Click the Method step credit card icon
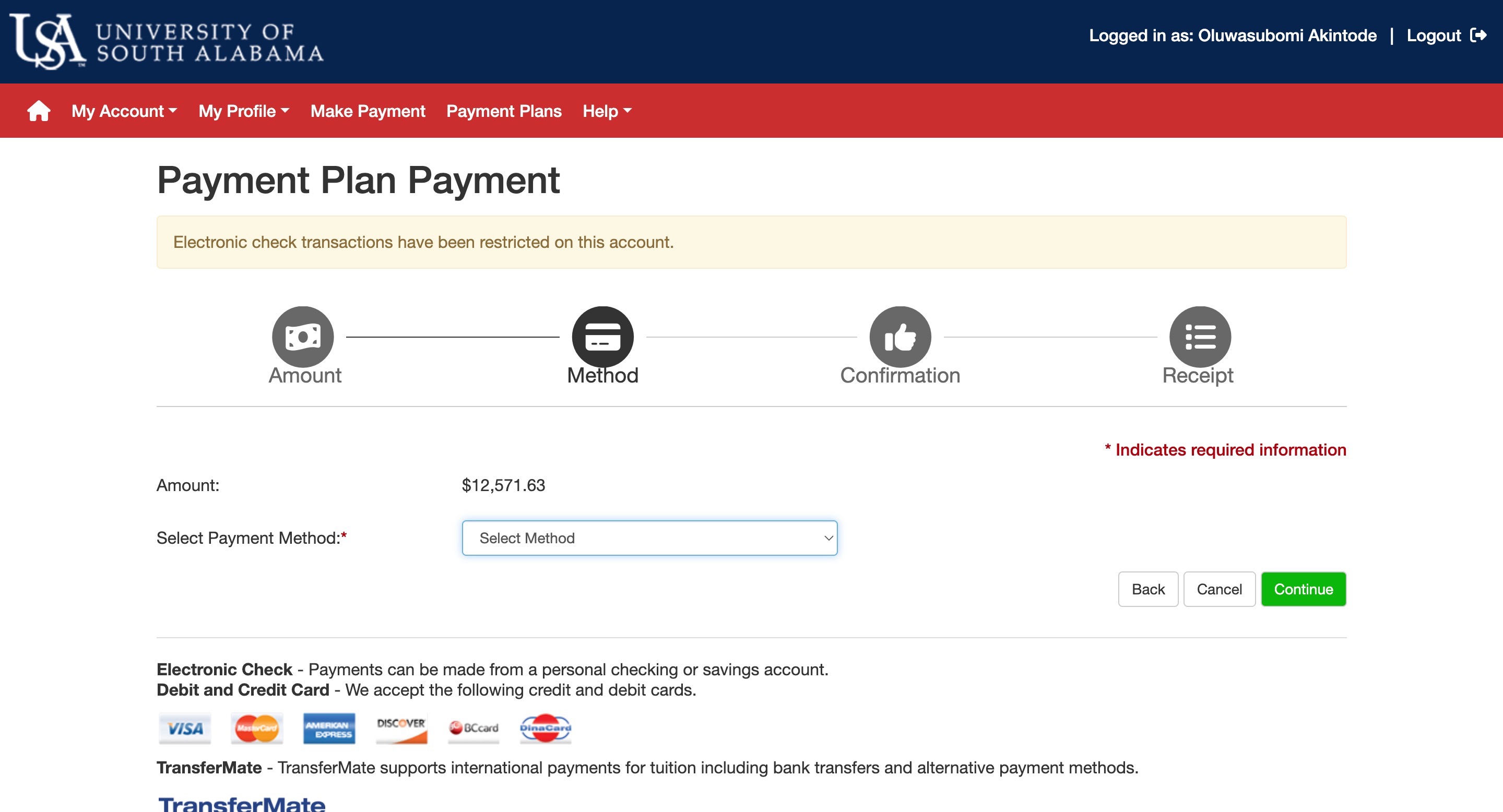 click(602, 337)
